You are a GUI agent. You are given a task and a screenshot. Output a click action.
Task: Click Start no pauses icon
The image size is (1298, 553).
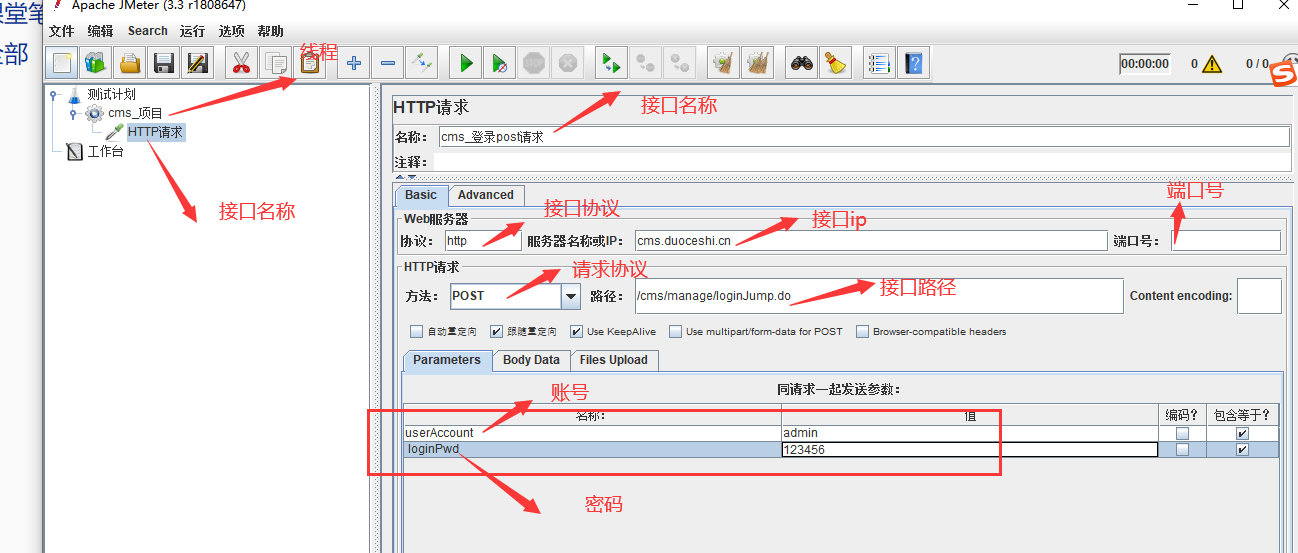pos(499,63)
